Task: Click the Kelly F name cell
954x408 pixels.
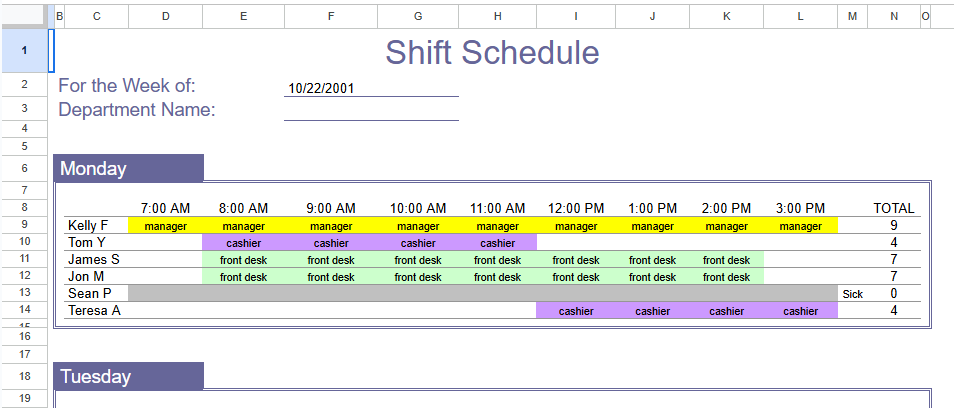Action: click(x=96, y=226)
